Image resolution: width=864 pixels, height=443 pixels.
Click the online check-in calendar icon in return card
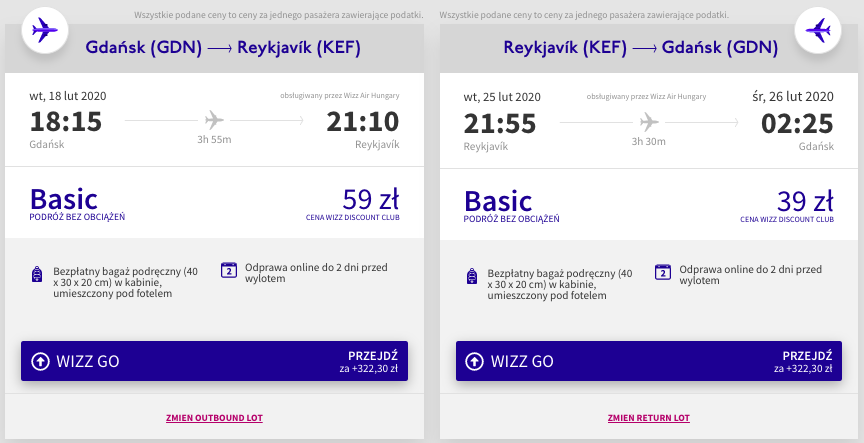coord(663,272)
